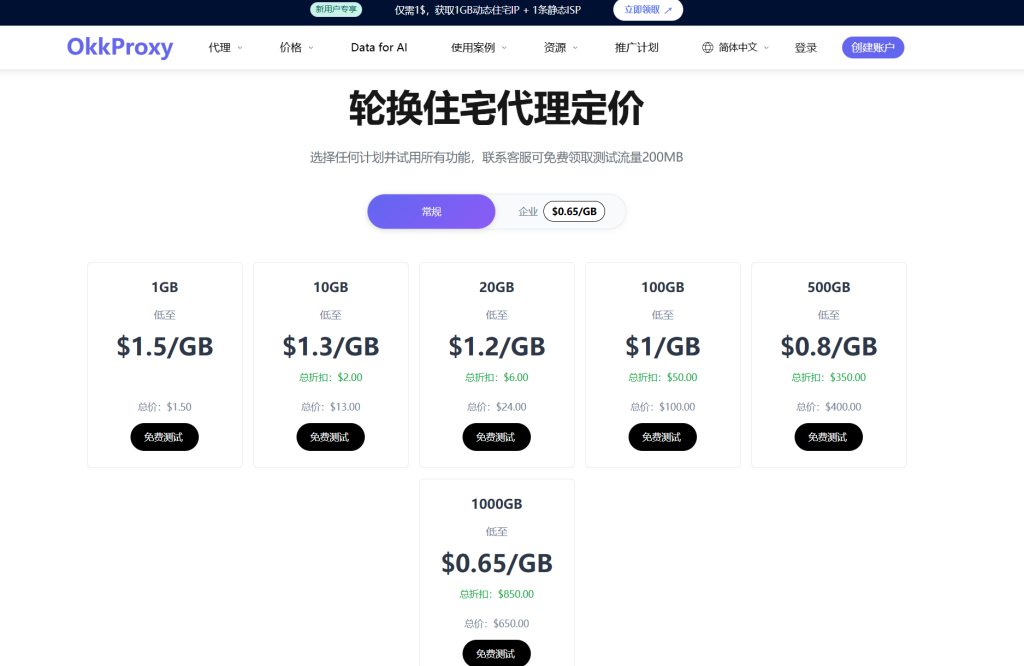Switch plan type to 企业
Image resolution: width=1024 pixels, height=666 pixels.
click(x=529, y=211)
